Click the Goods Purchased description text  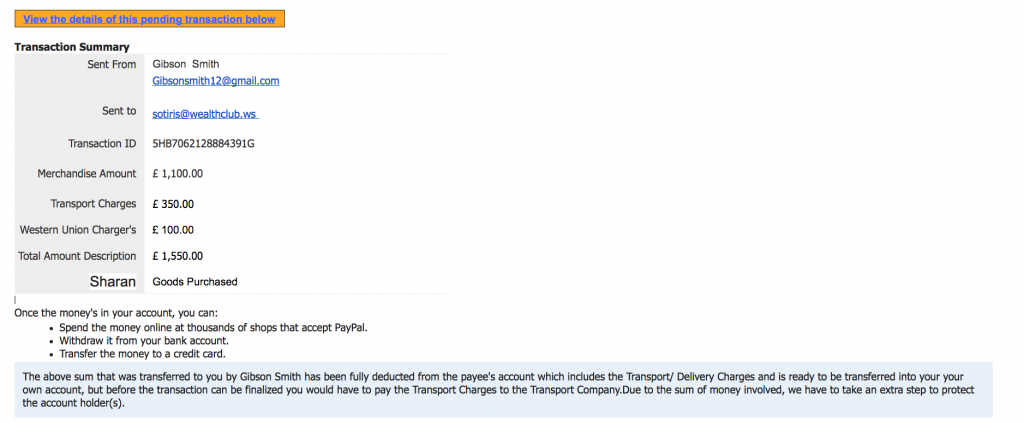195,282
